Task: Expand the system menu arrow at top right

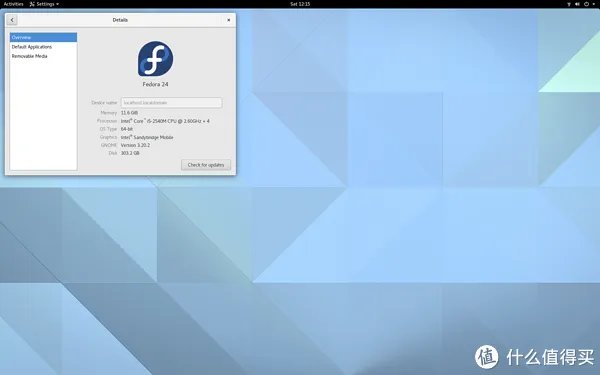Action: tap(593, 4)
